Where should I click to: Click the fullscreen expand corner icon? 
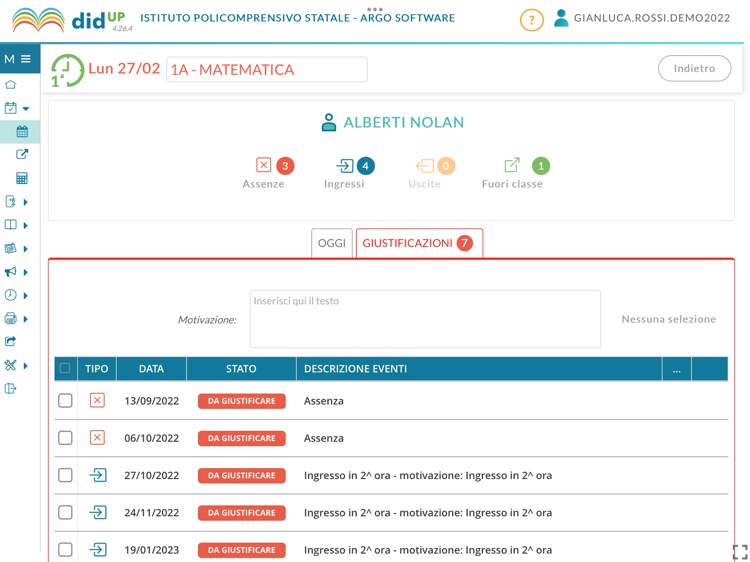[x=740, y=552]
